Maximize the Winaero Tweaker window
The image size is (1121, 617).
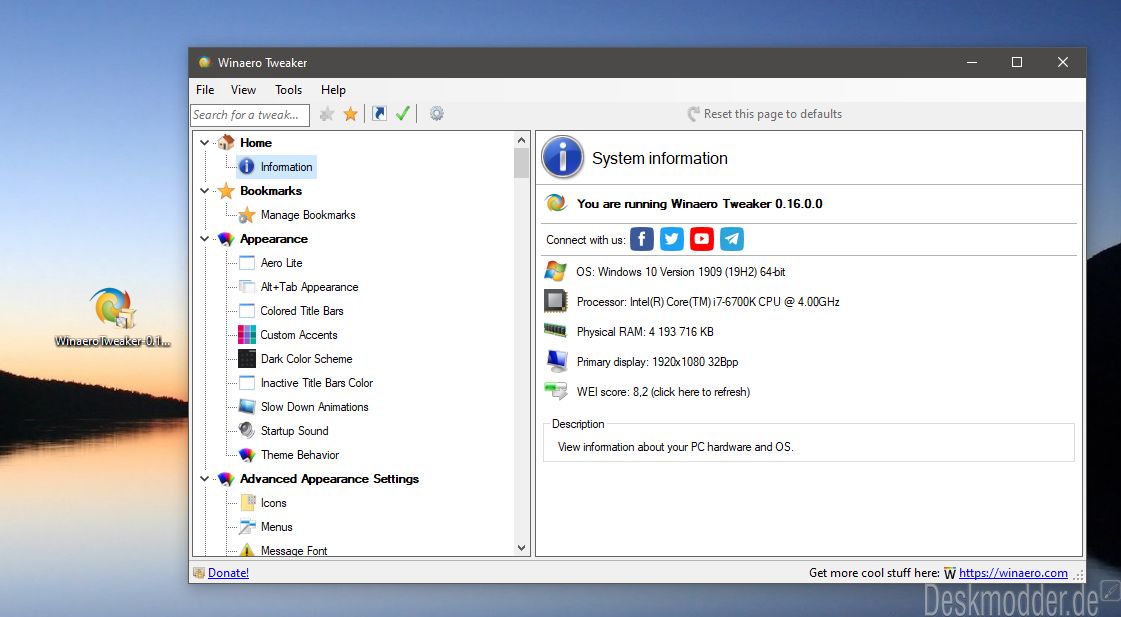coord(1017,62)
